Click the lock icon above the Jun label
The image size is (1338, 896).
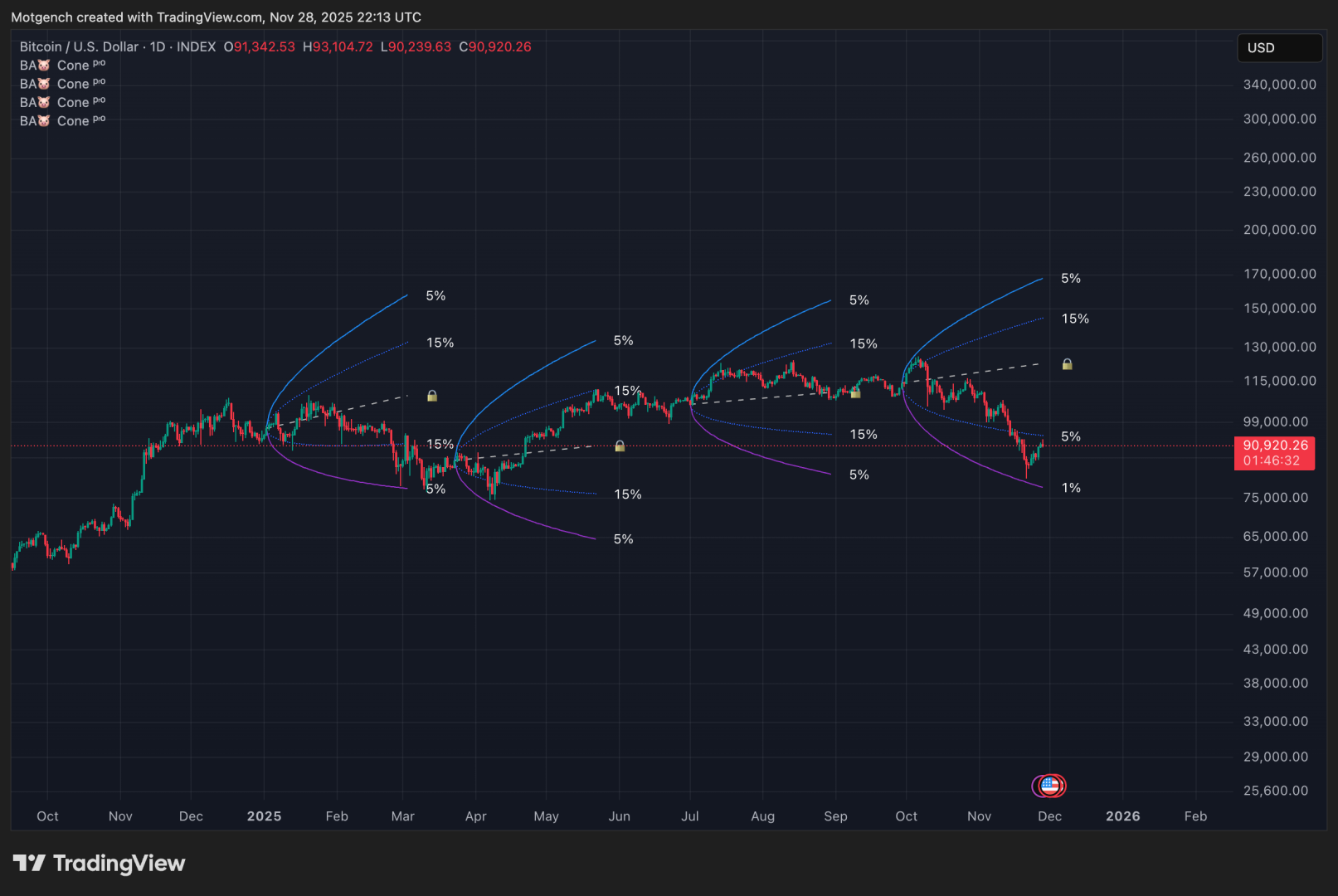click(x=620, y=446)
